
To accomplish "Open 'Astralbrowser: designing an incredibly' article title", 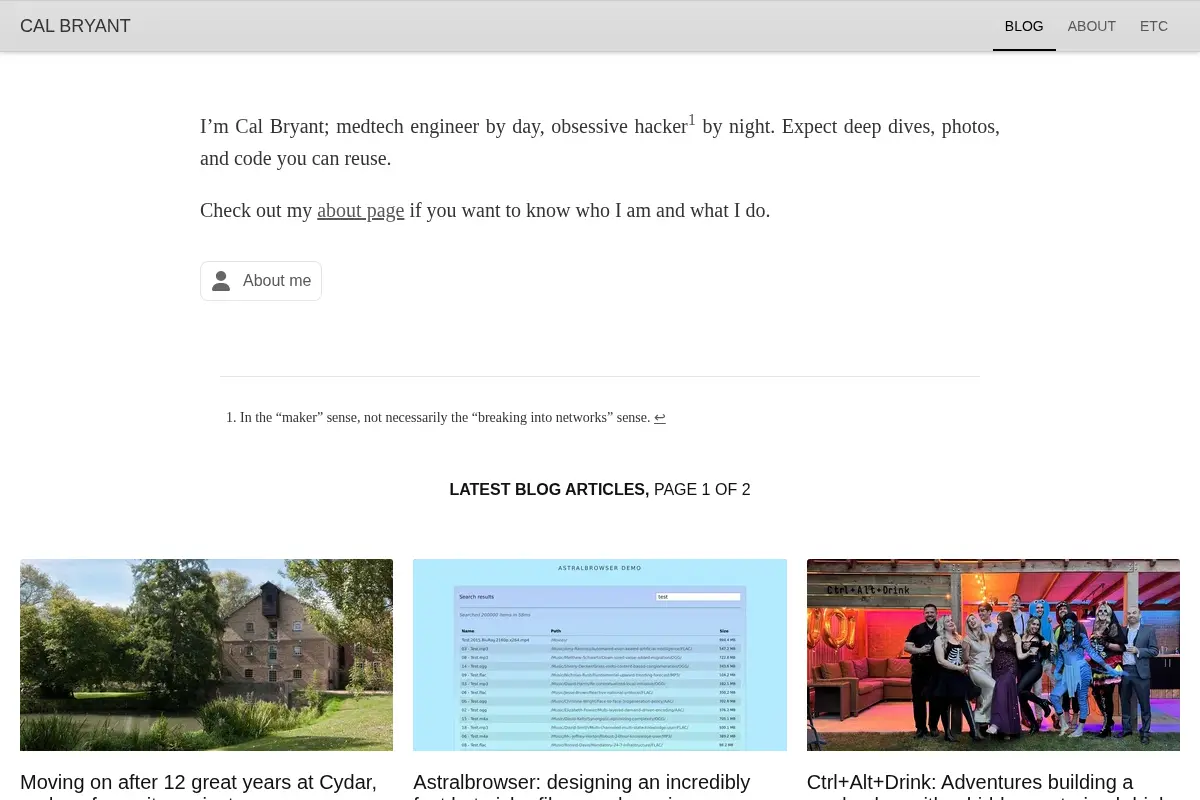I will 582,783.
